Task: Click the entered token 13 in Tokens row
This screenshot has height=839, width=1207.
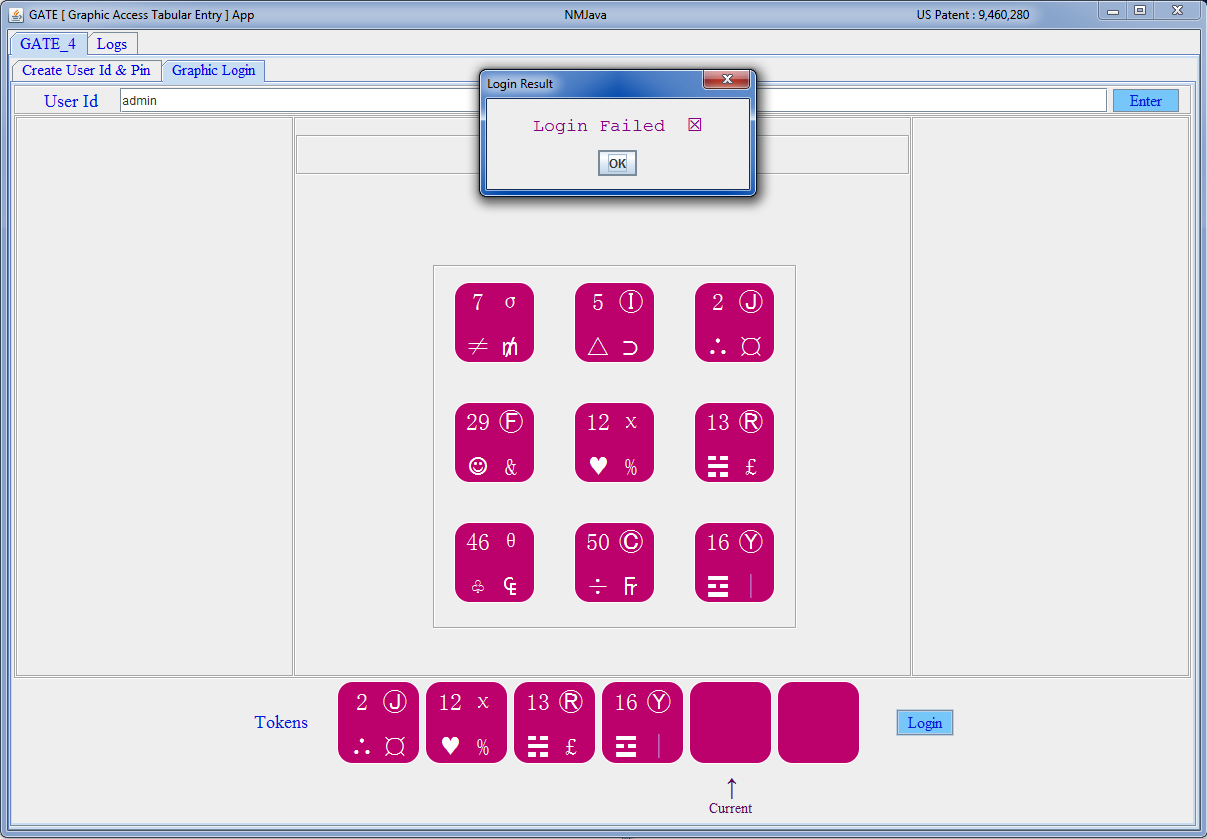Action: [554, 722]
